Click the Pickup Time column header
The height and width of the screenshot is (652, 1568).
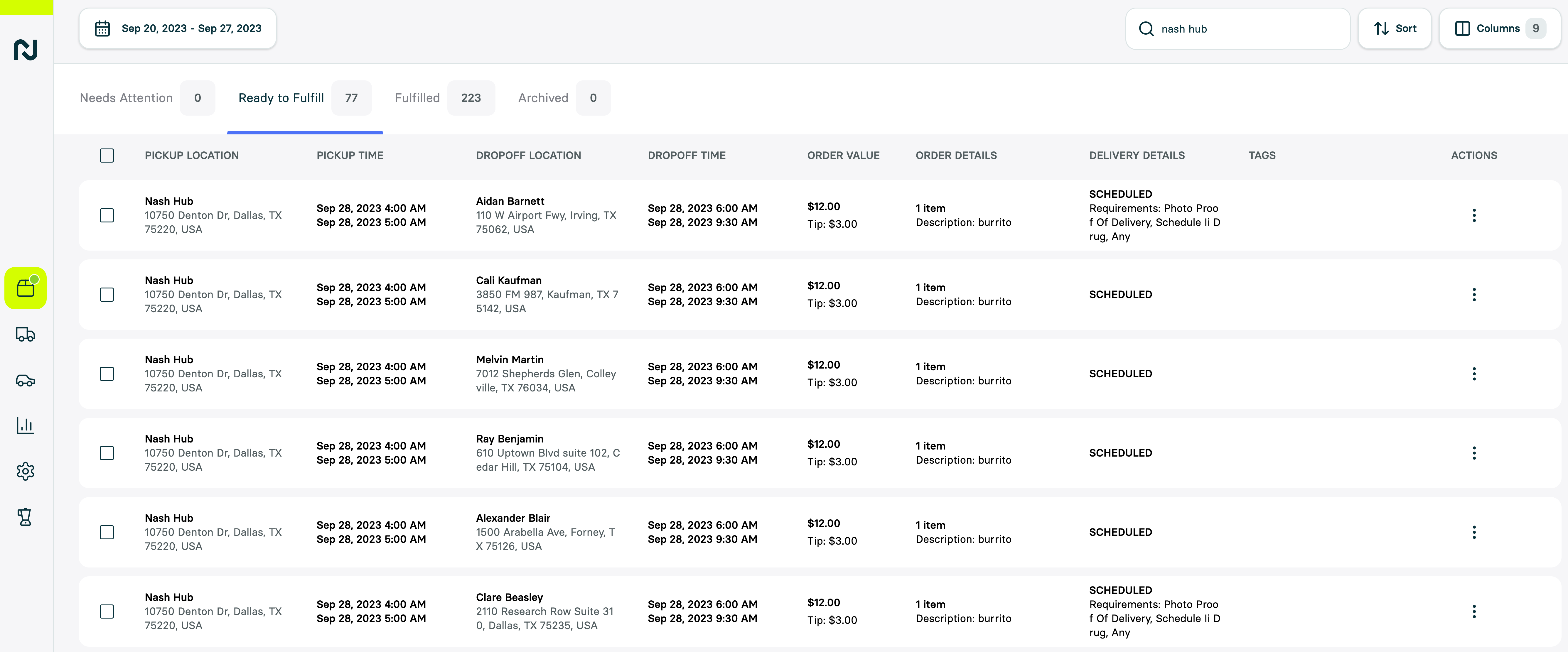(x=350, y=155)
